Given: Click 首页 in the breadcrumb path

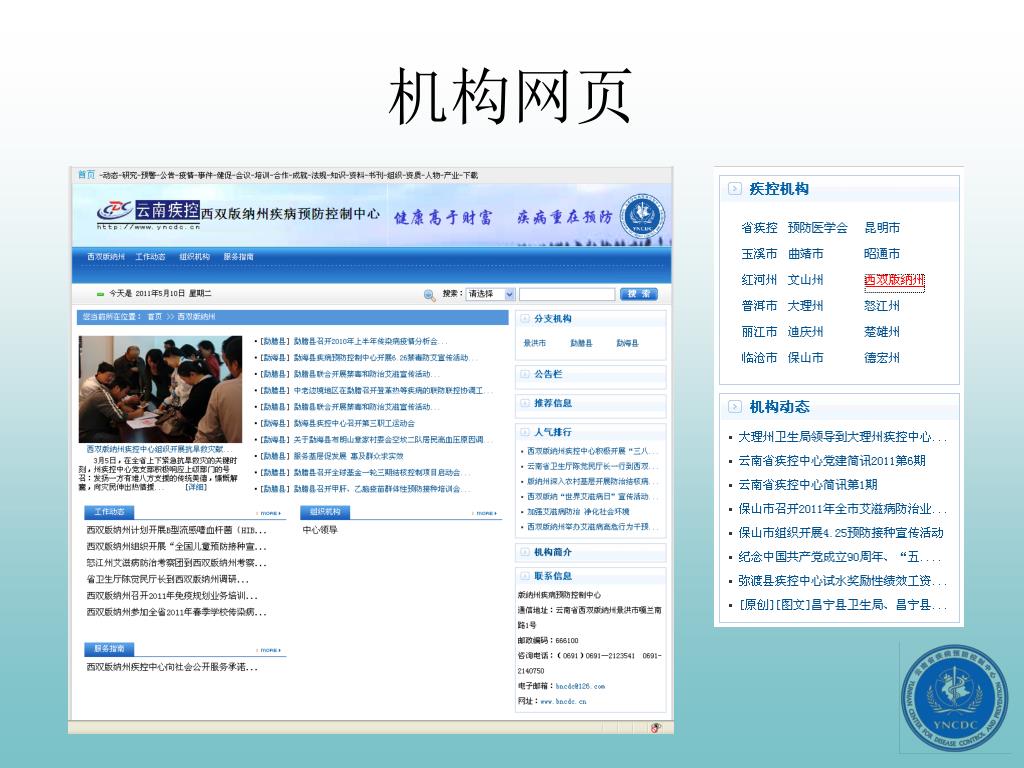Looking at the screenshot, I should [155, 317].
